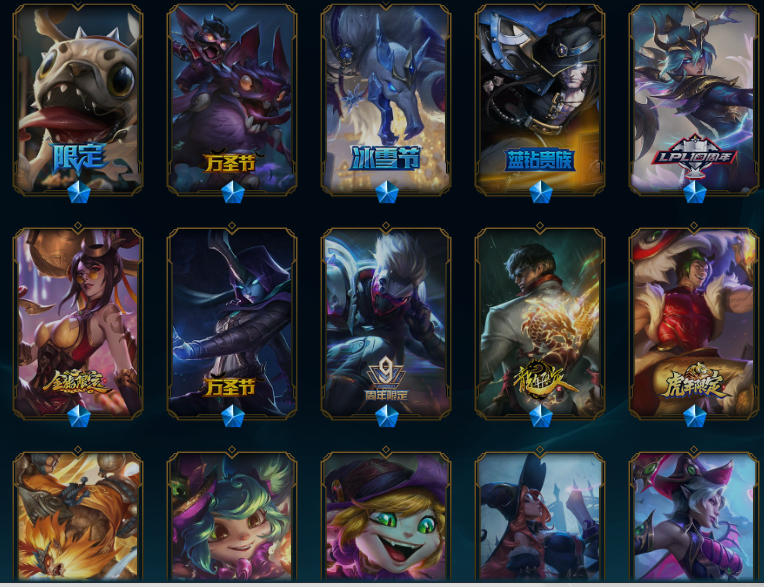Click the blue gem under the 龙年限定 card
The width and height of the screenshot is (764, 587).
coord(541,417)
